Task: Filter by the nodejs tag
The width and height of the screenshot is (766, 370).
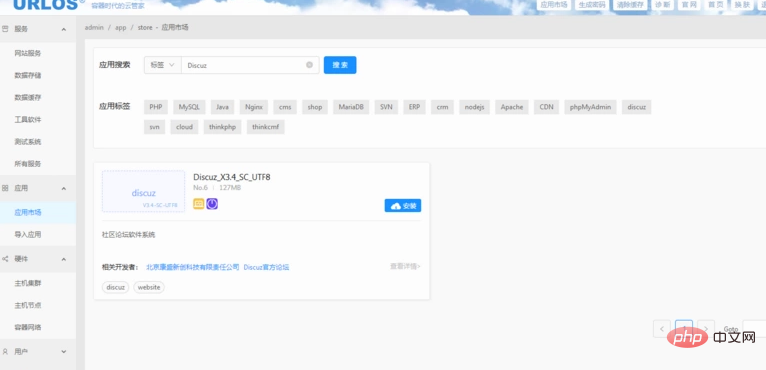Action: (474, 107)
